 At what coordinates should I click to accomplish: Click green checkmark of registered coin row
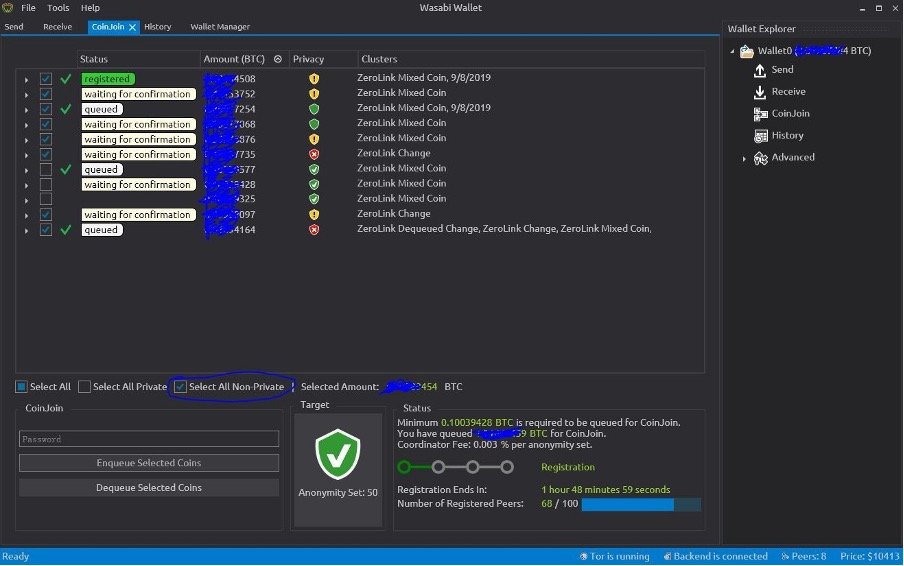pyautogui.click(x=66, y=78)
